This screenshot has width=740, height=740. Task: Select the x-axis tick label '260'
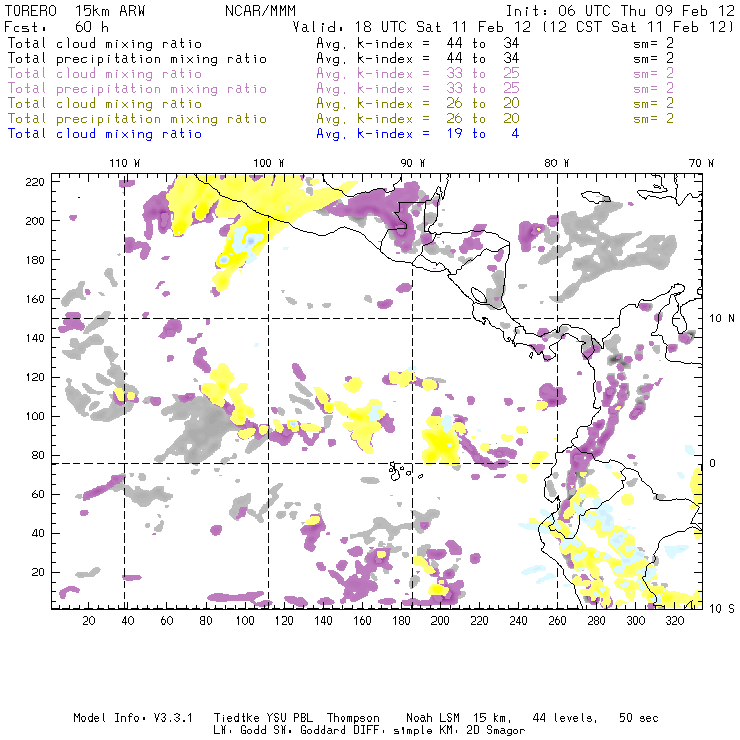coord(557,621)
